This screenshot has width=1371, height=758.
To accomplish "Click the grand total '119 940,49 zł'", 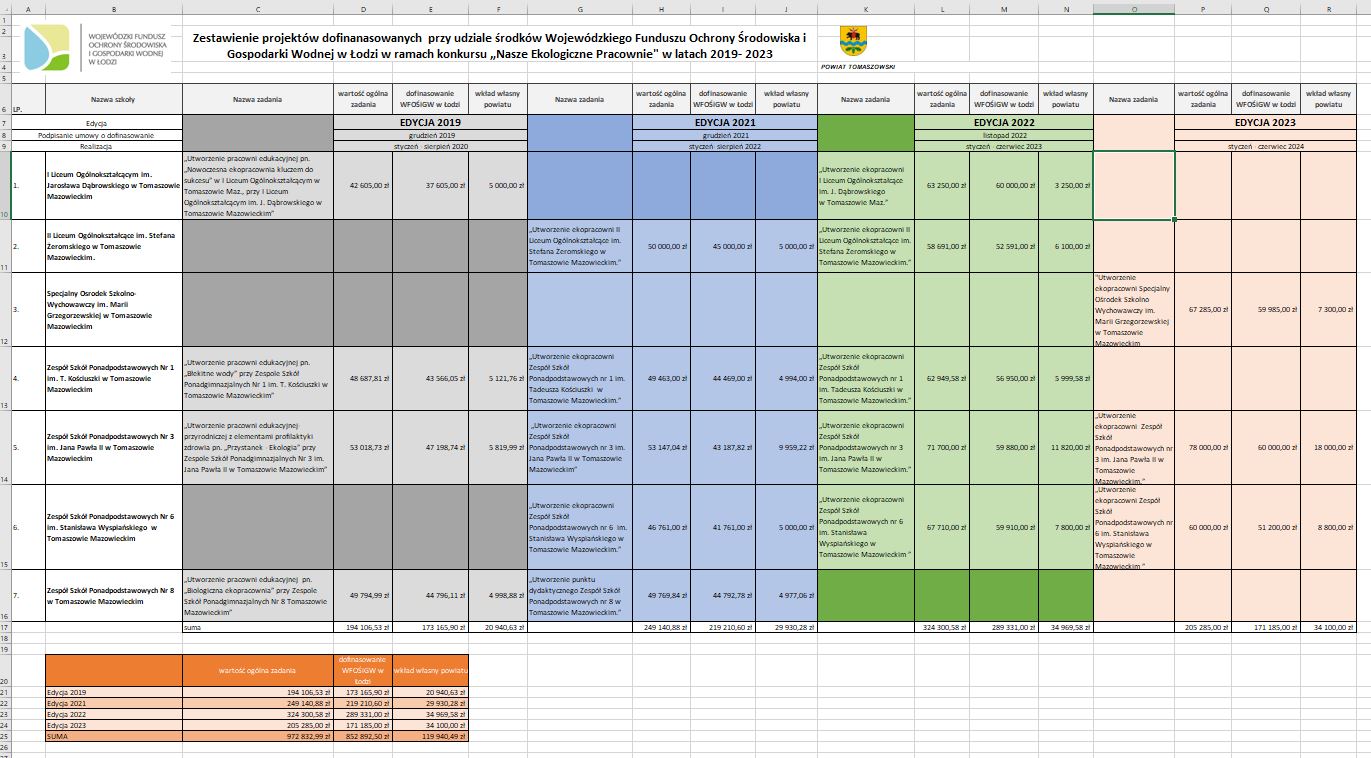I will (x=430, y=736).
